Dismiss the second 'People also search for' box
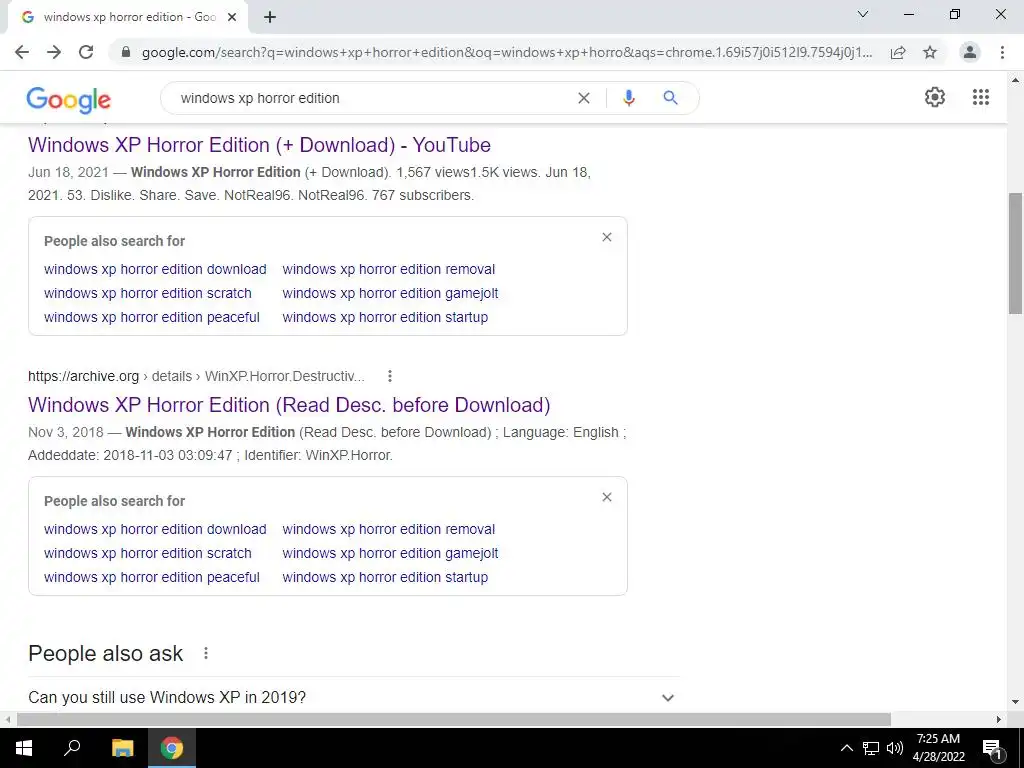The height and width of the screenshot is (768, 1024). point(607,497)
